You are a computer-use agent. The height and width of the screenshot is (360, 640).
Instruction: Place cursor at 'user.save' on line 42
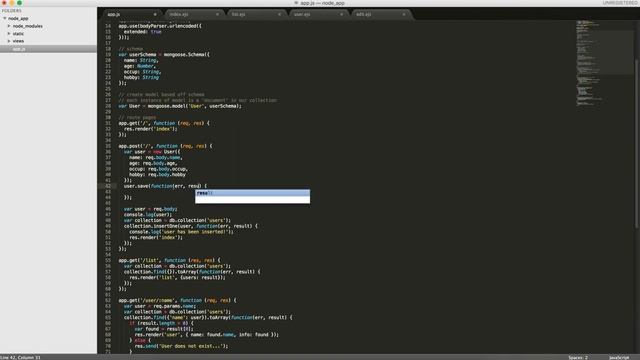click(136, 186)
